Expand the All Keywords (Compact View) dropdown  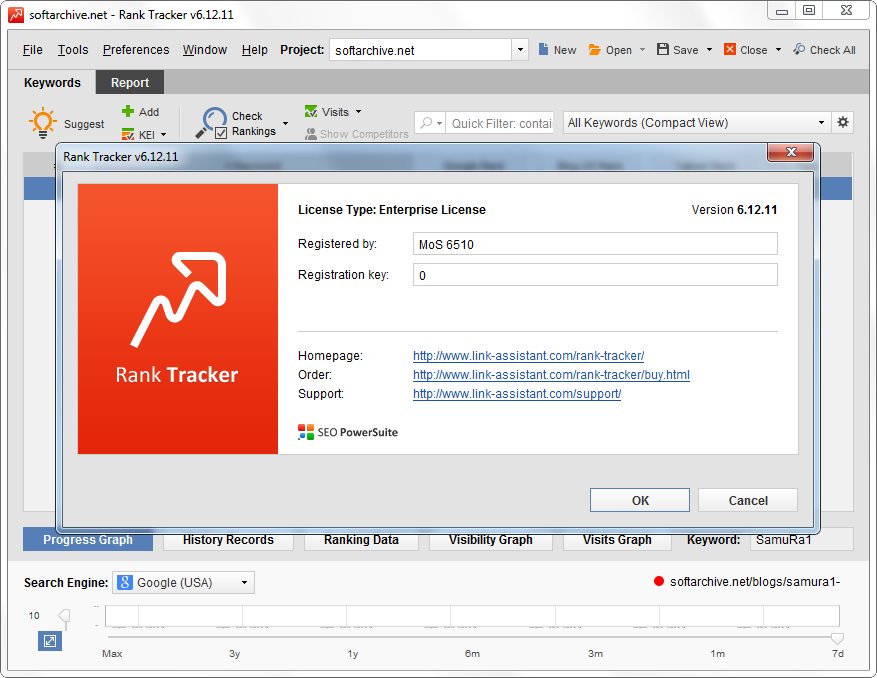coord(697,123)
